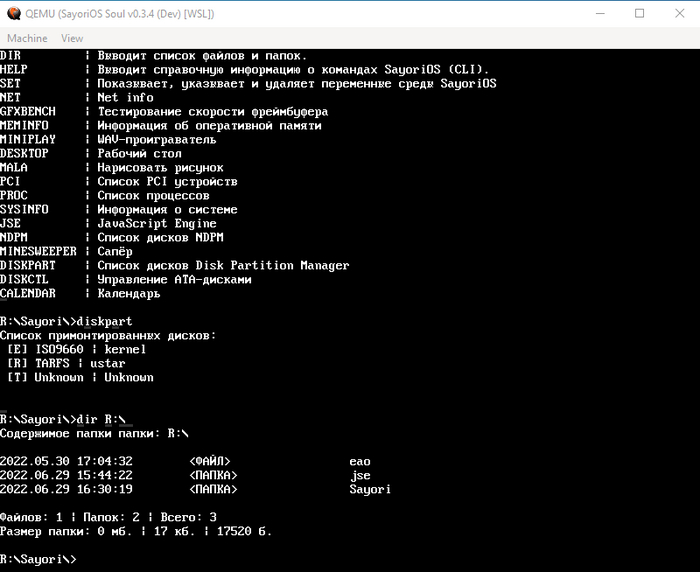Click the jse folder name in listing

click(x=360, y=476)
